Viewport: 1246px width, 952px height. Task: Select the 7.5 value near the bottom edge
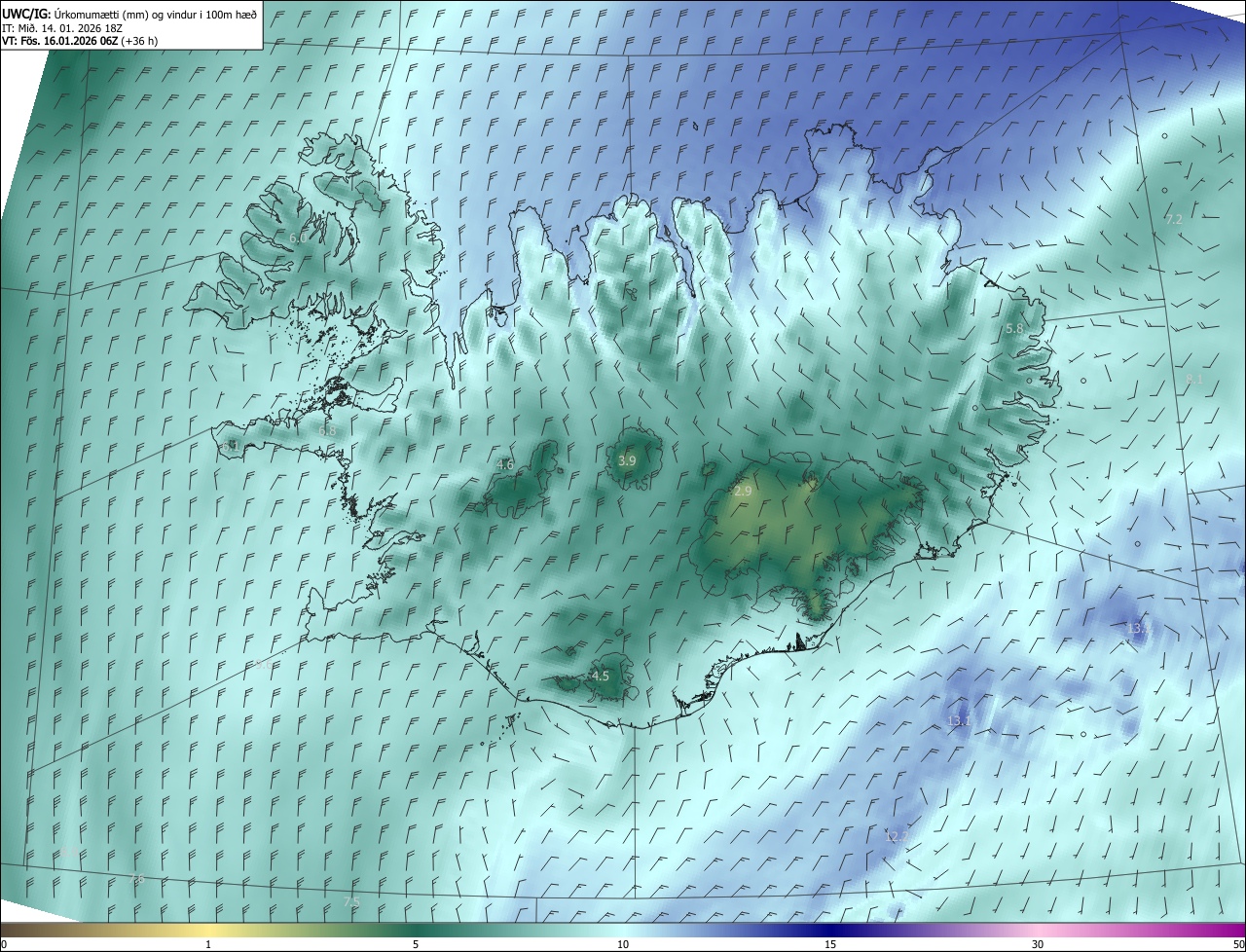[x=351, y=902]
